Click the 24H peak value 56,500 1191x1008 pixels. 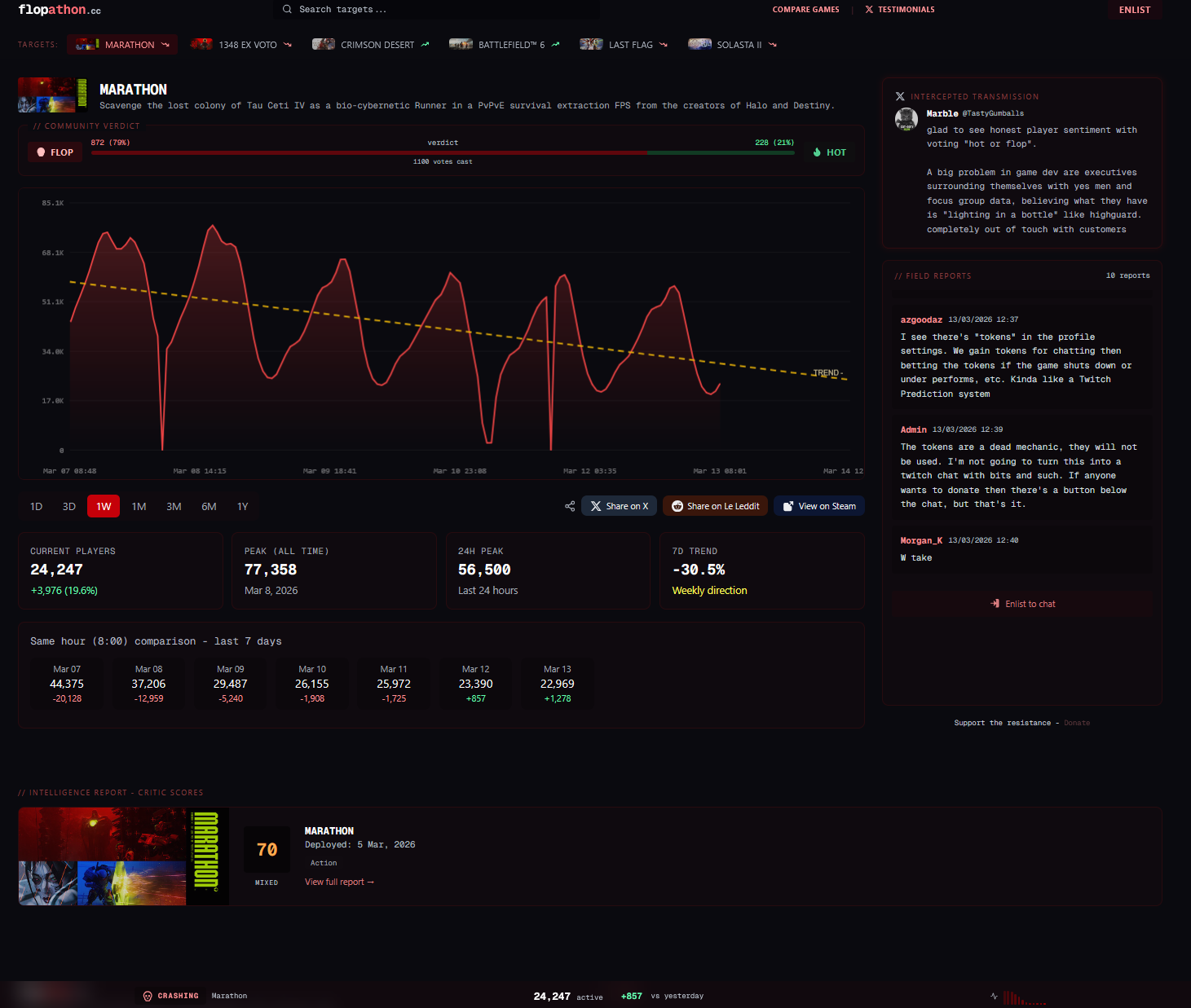(x=484, y=570)
